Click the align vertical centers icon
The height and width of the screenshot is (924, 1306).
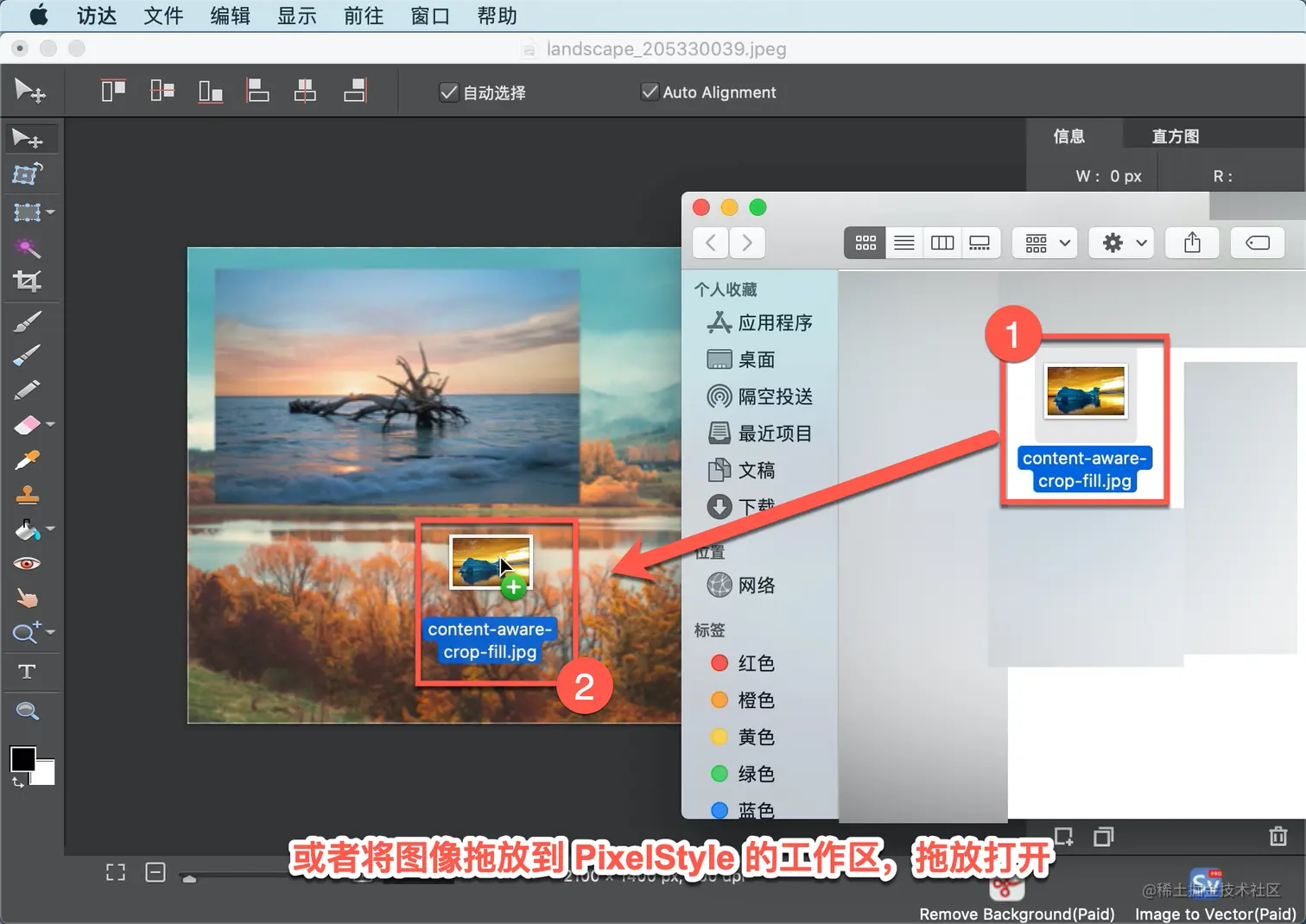pyautogui.click(x=162, y=91)
